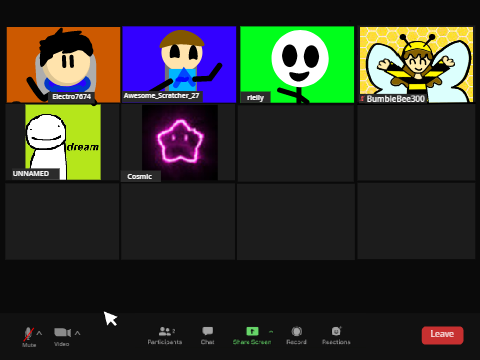Viewport: 480px width, 360px height.
Task: Click the muted microphone icon
Action: [x=29, y=334]
